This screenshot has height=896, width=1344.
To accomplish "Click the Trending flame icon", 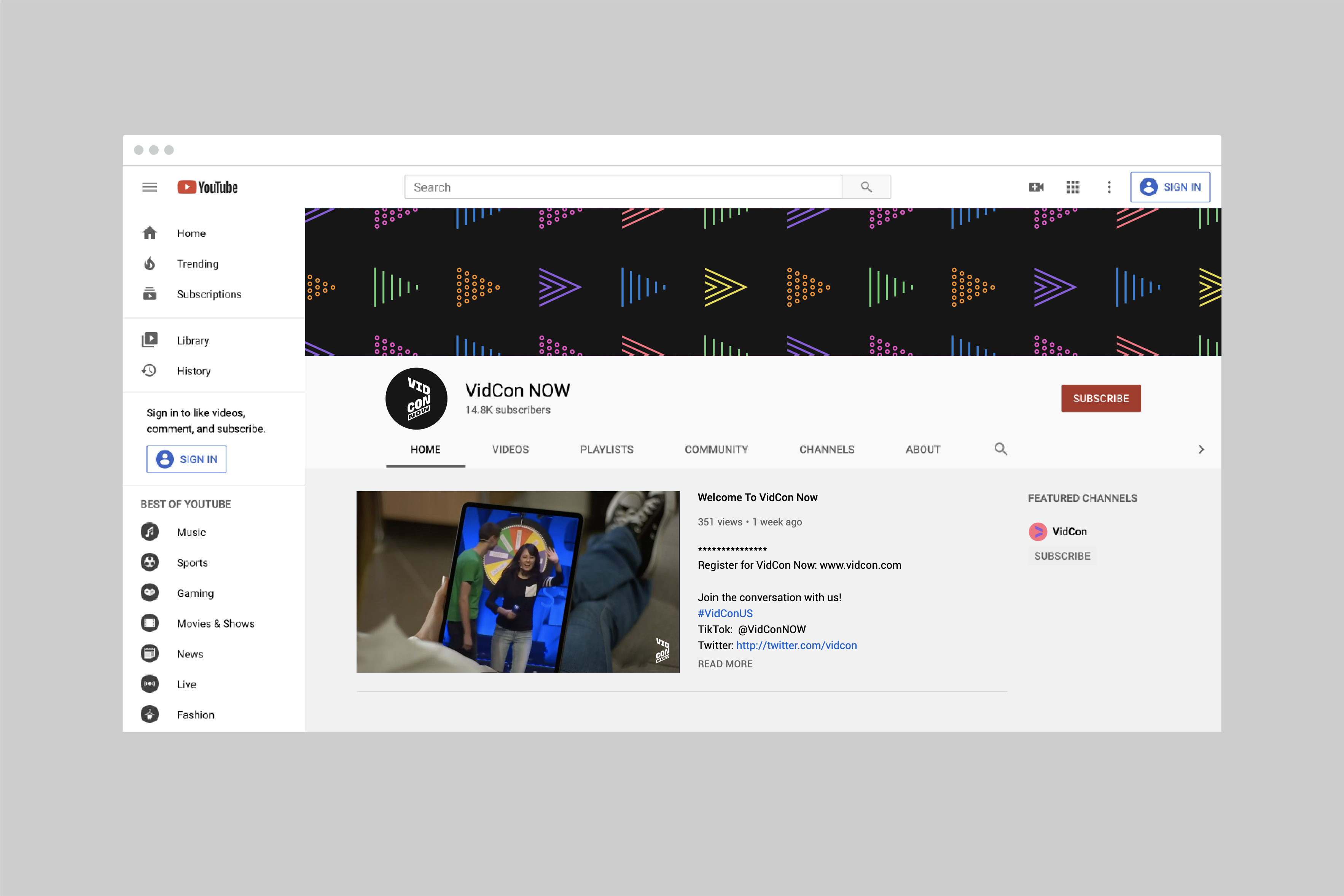I will [x=150, y=263].
